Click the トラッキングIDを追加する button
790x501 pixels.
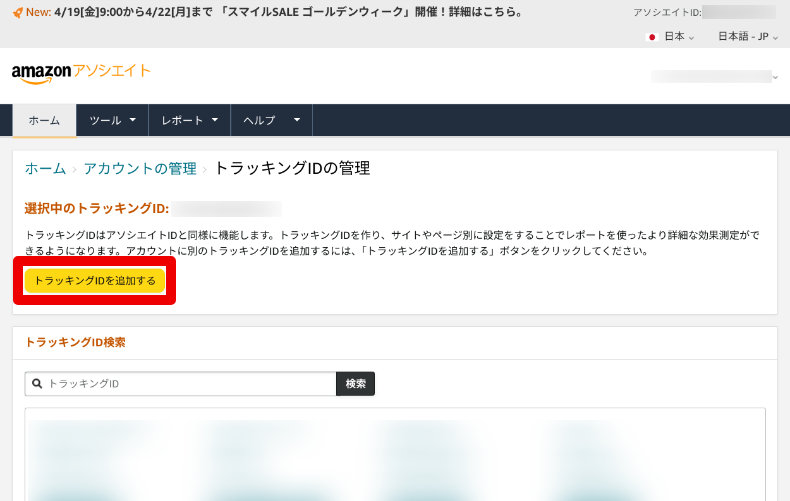click(x=95, y=281)
